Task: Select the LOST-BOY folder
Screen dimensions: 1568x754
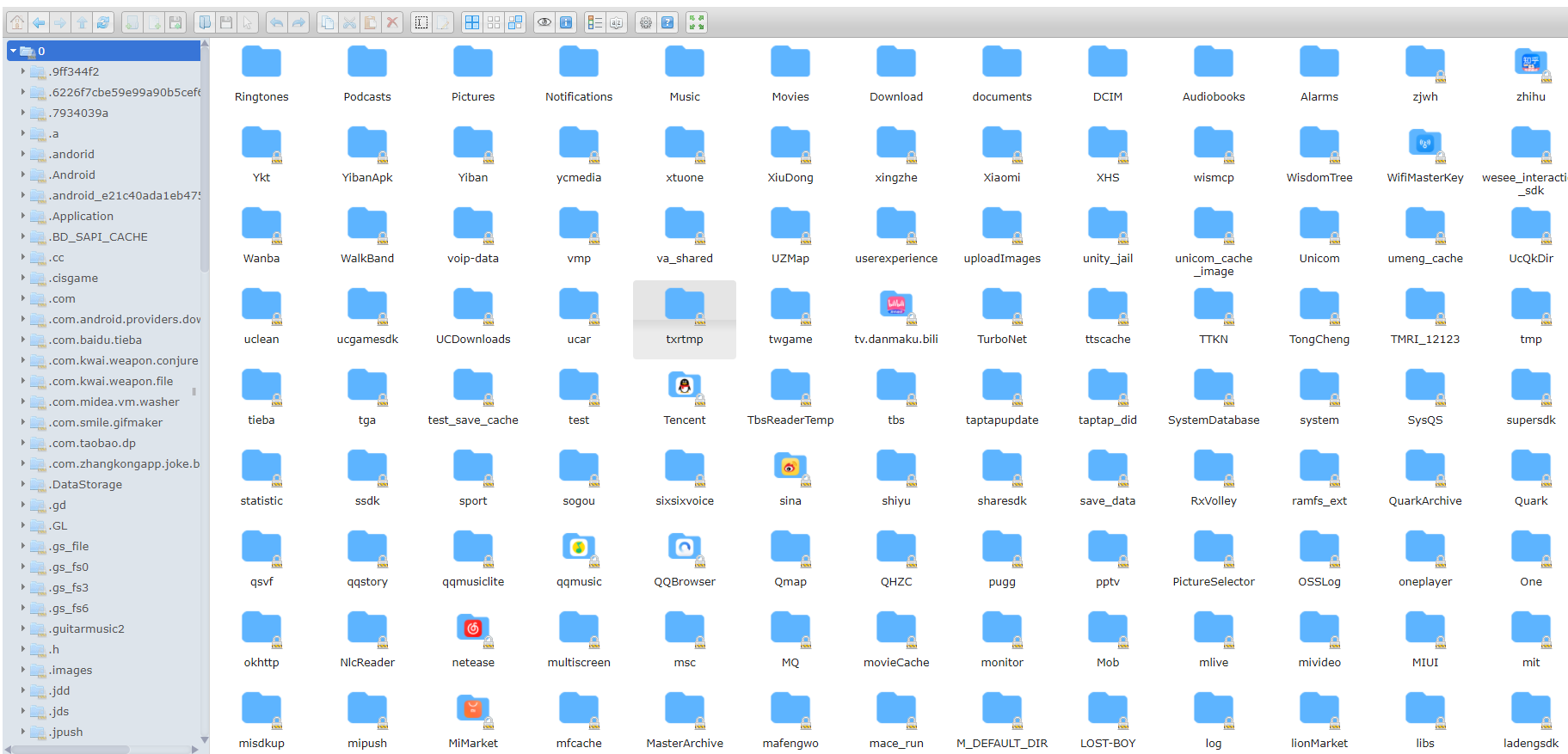Action: [x=1108, y=720]
